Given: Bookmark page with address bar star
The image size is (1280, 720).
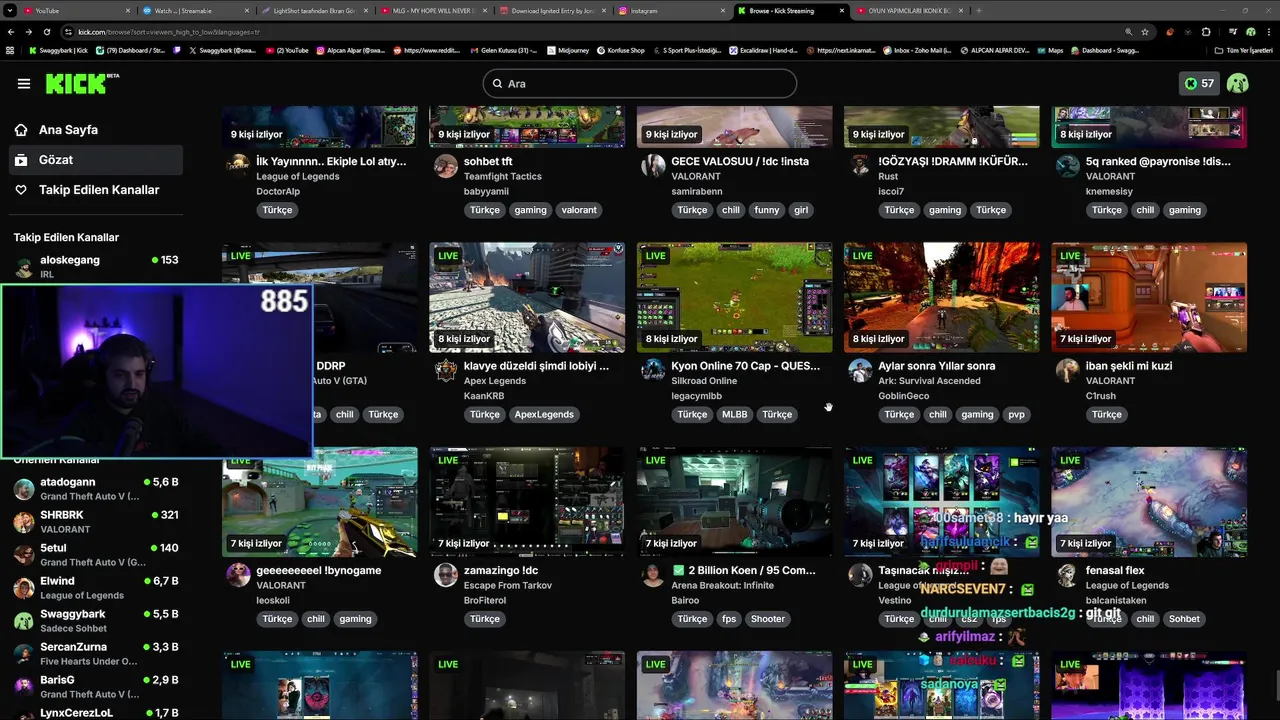Looking at the screenshot, I should click(x=1145, y=32).
